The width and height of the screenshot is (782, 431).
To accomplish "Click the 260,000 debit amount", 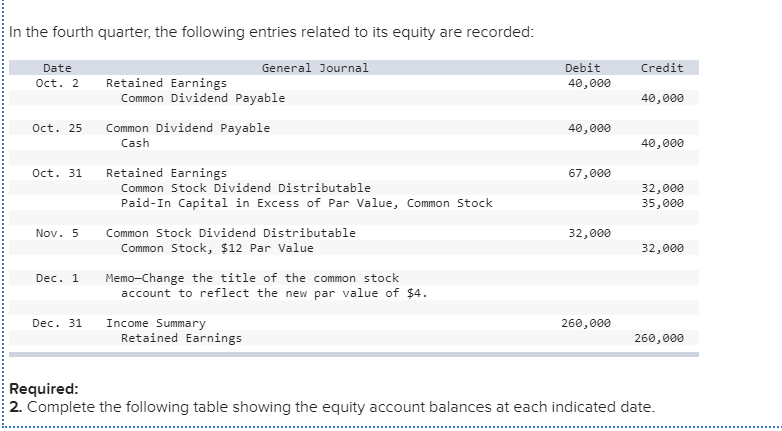I will click(586, 323).
